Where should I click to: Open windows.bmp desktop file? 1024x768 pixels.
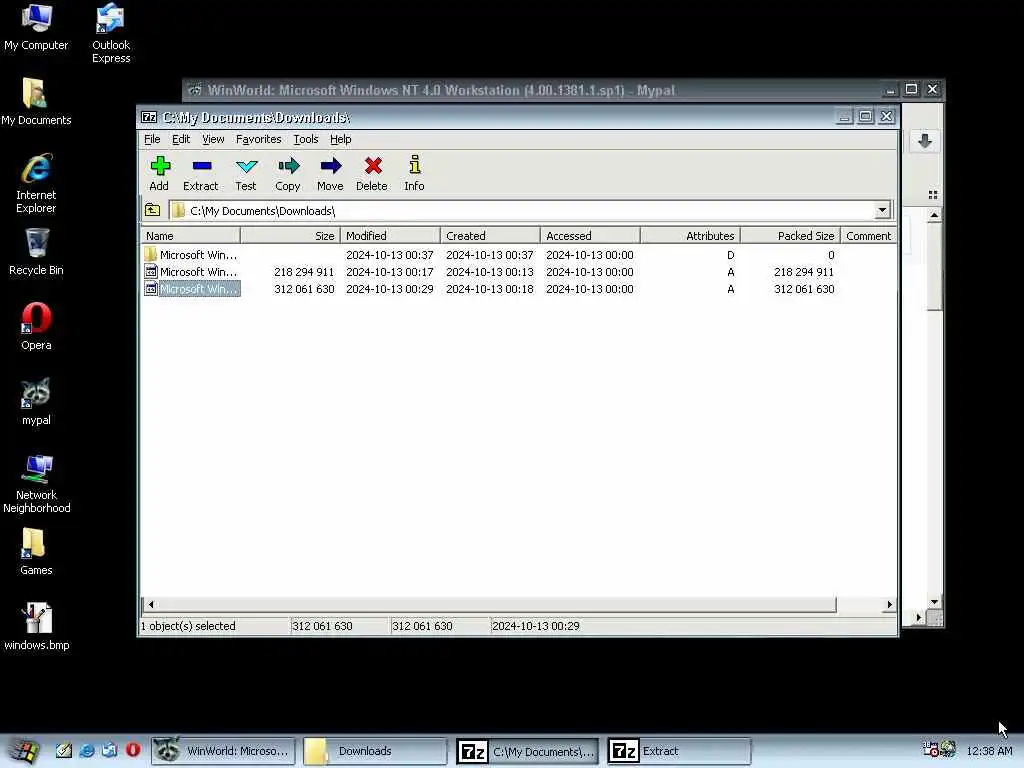36,627
